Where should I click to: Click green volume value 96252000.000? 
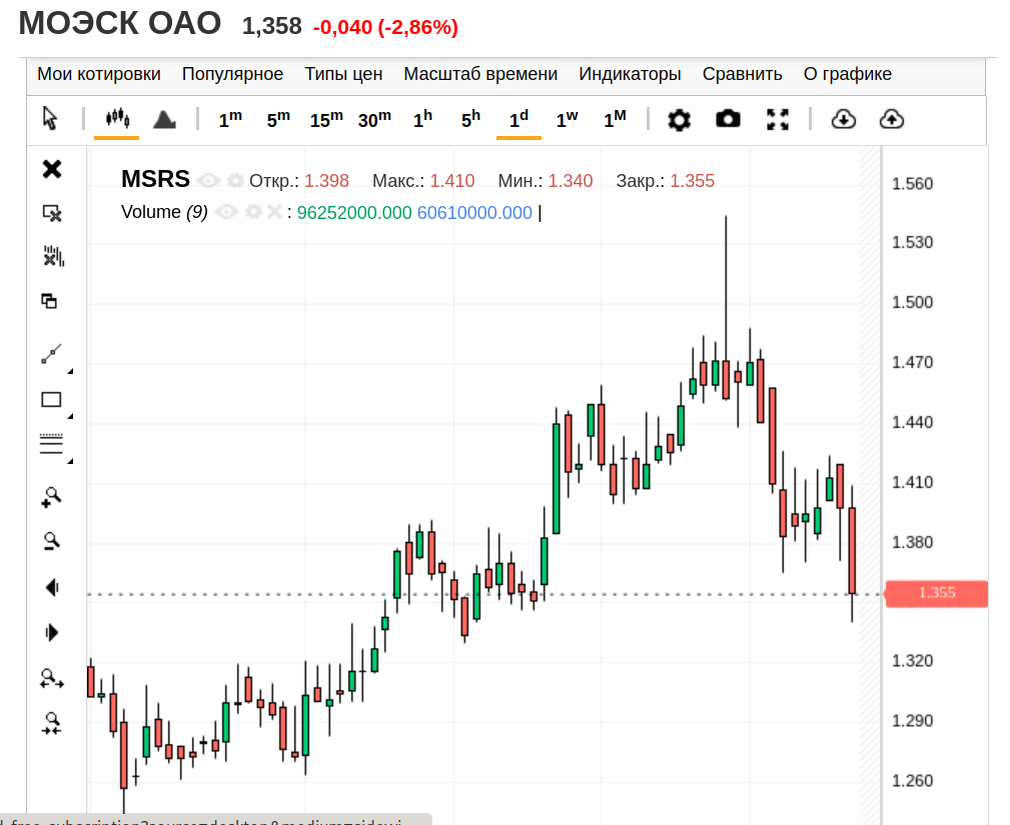coord(354,213)
